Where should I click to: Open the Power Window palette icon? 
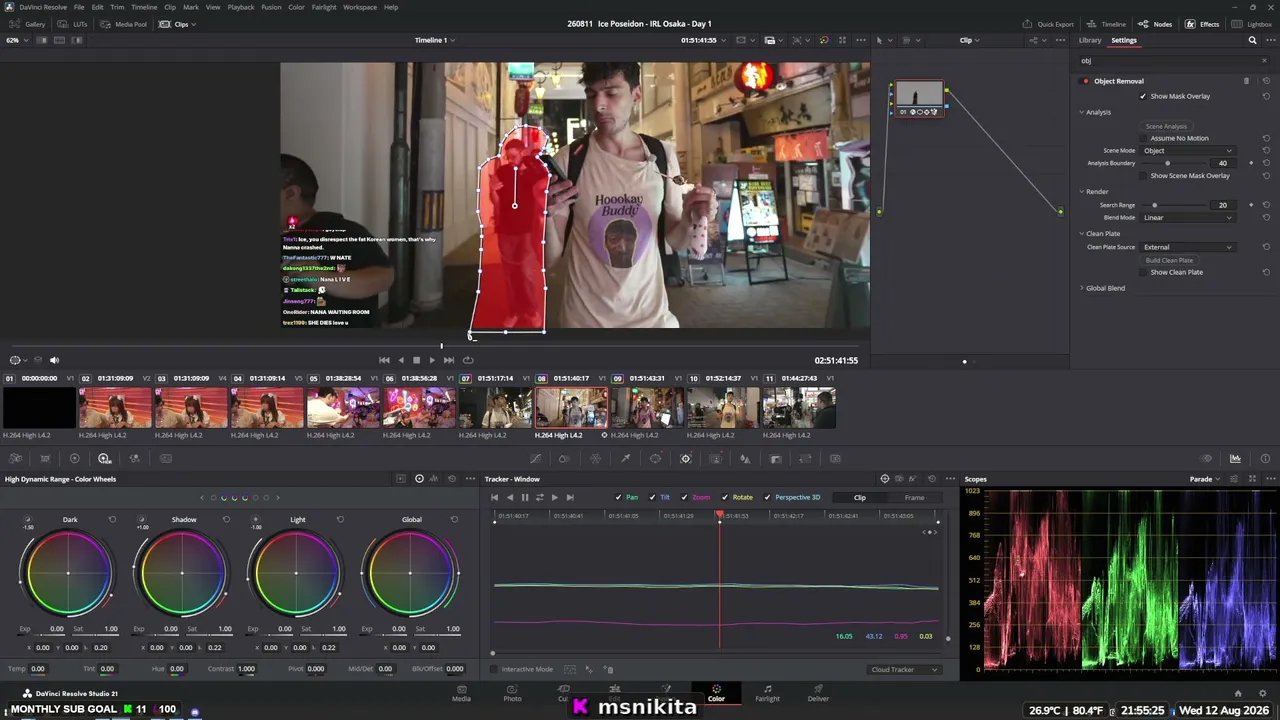coord(655,459)
